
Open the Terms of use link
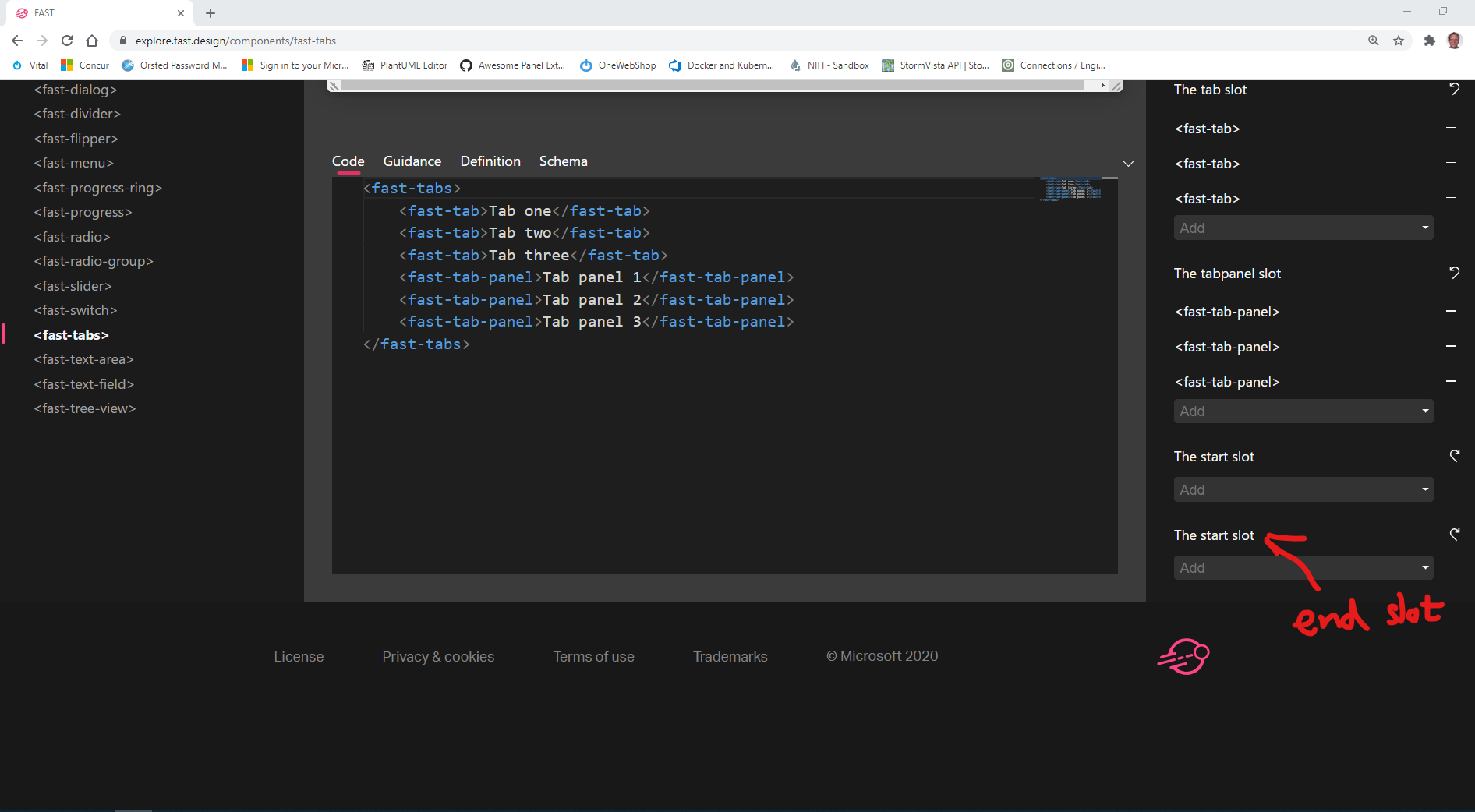[x=593, y=656]
